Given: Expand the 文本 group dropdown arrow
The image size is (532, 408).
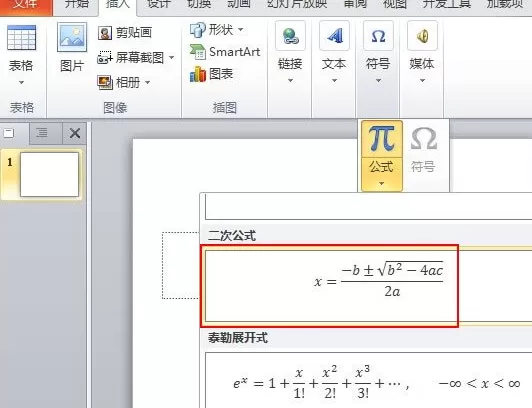Looking at the screenshot, I should click(335, 81).
